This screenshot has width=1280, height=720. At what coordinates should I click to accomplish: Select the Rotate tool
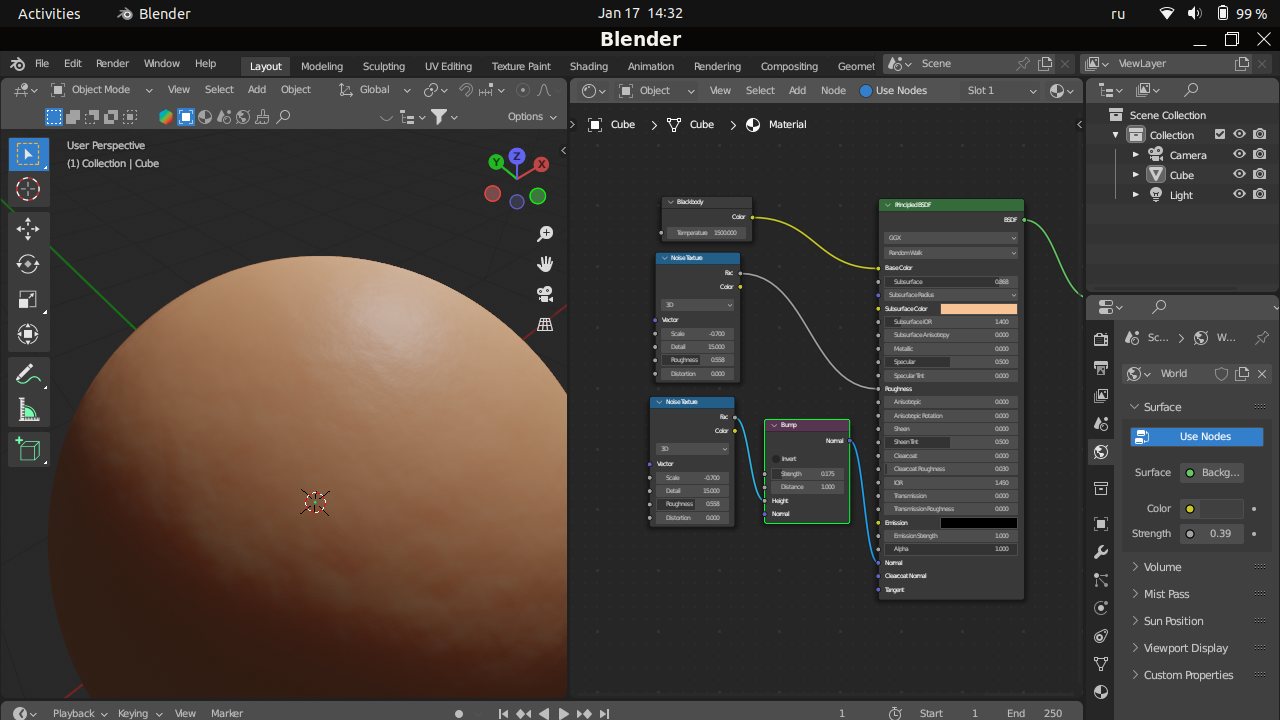click(x=28, y=264)
